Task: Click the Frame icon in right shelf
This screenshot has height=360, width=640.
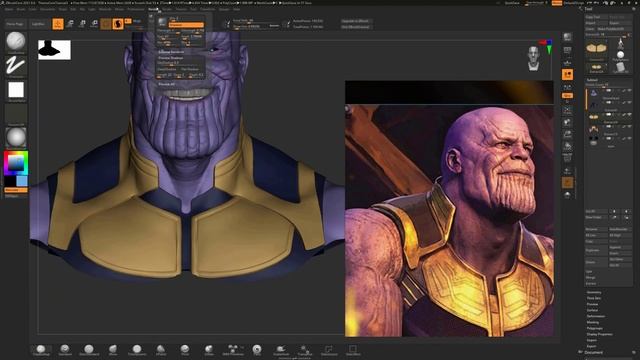Action: (567, 110)
